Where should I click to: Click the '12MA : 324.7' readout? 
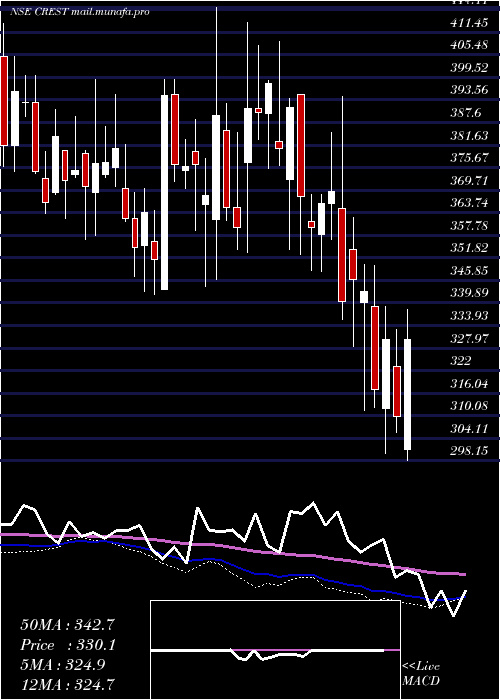point(67,684)
